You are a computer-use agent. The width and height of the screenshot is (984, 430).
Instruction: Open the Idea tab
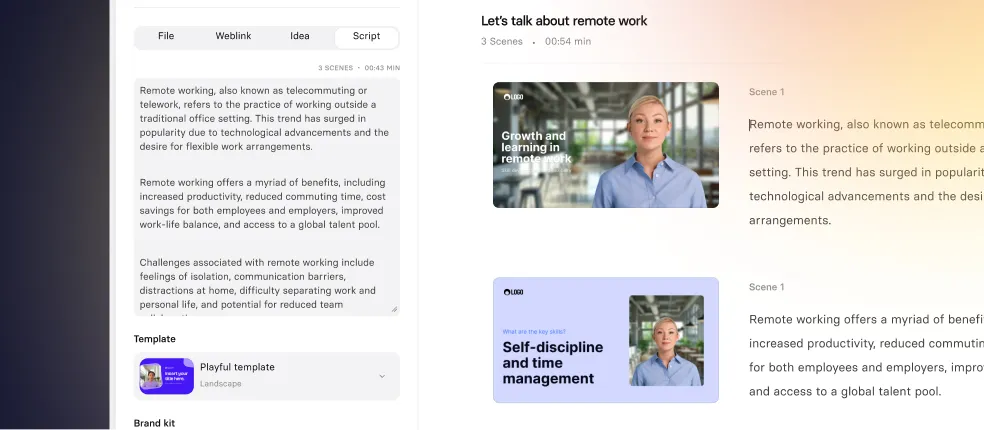[x=300, y=37]
